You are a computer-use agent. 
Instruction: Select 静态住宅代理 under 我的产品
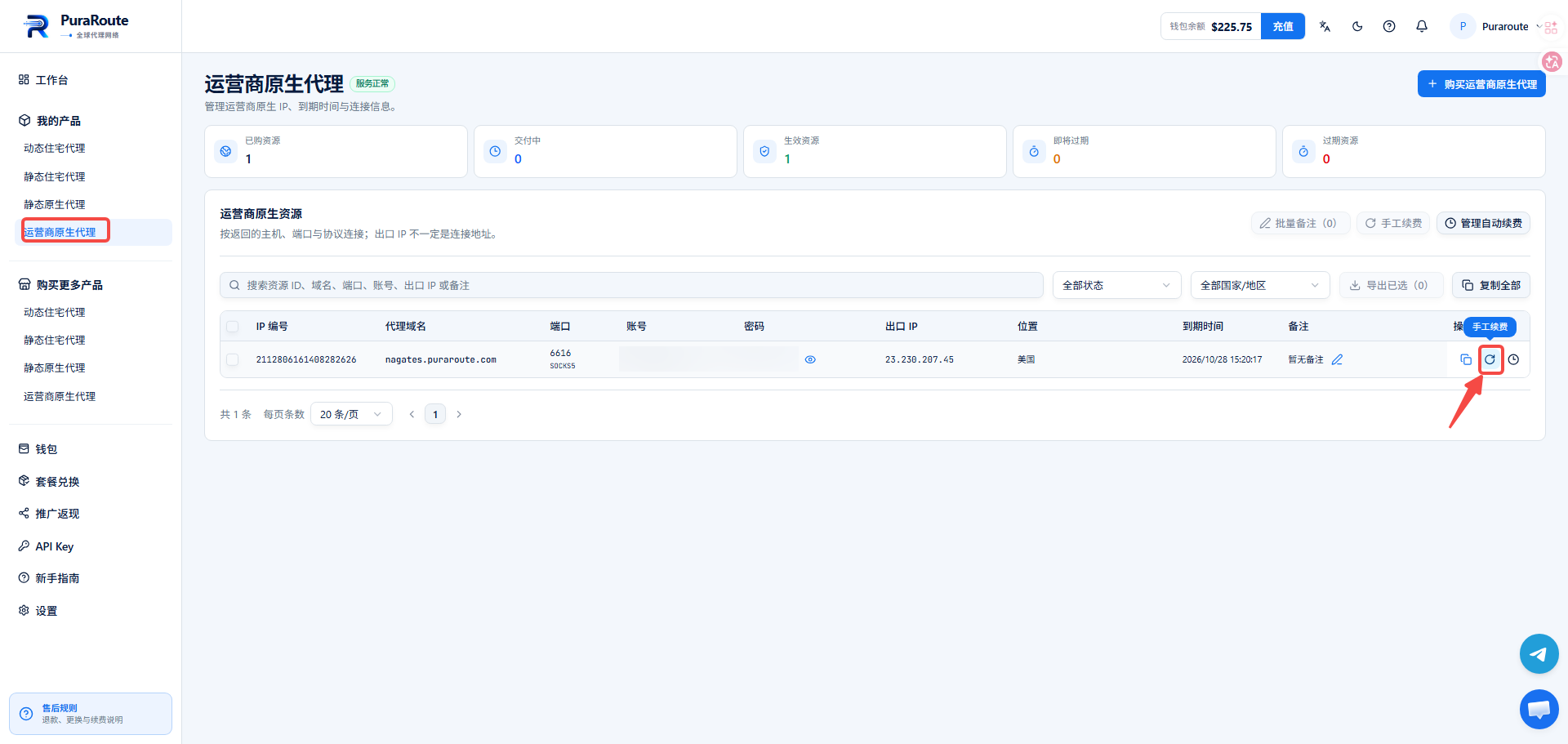[x=55, y=176]
